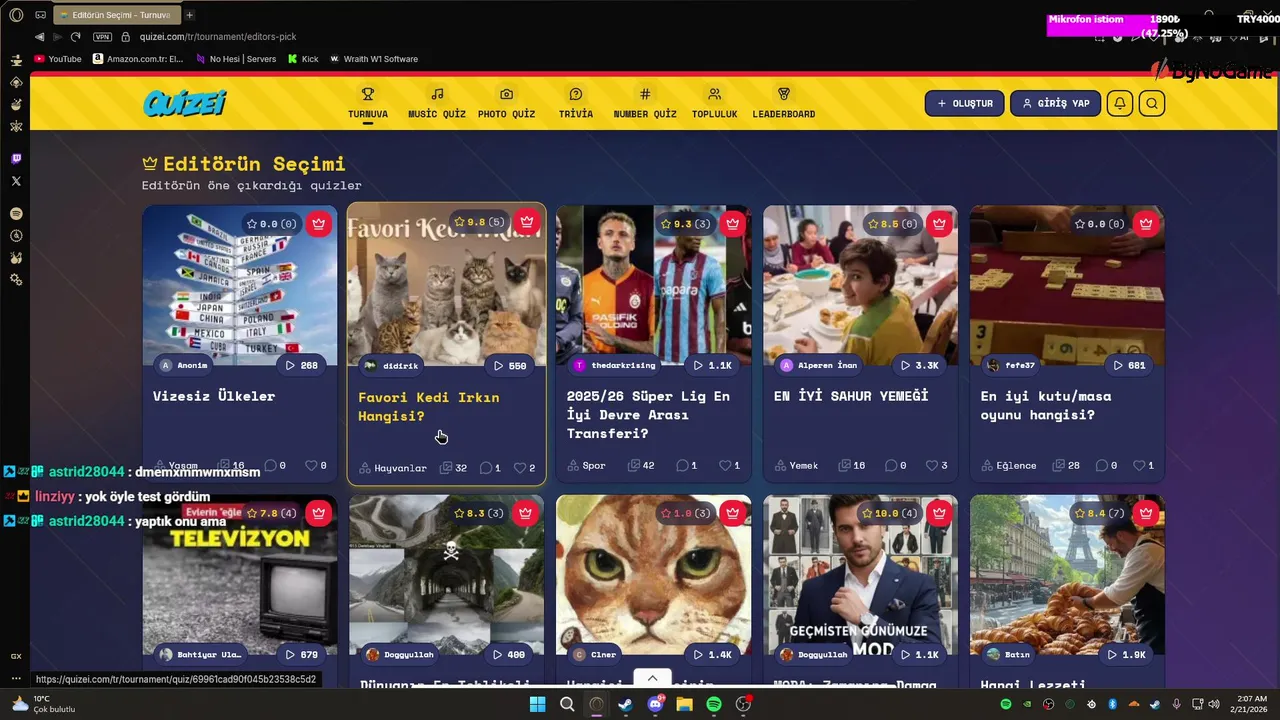This screenshot has width=1280, height=720.
Task: Click the scroll-to-top arrow button
Action: pyautogui.click(x=652, y=678)
